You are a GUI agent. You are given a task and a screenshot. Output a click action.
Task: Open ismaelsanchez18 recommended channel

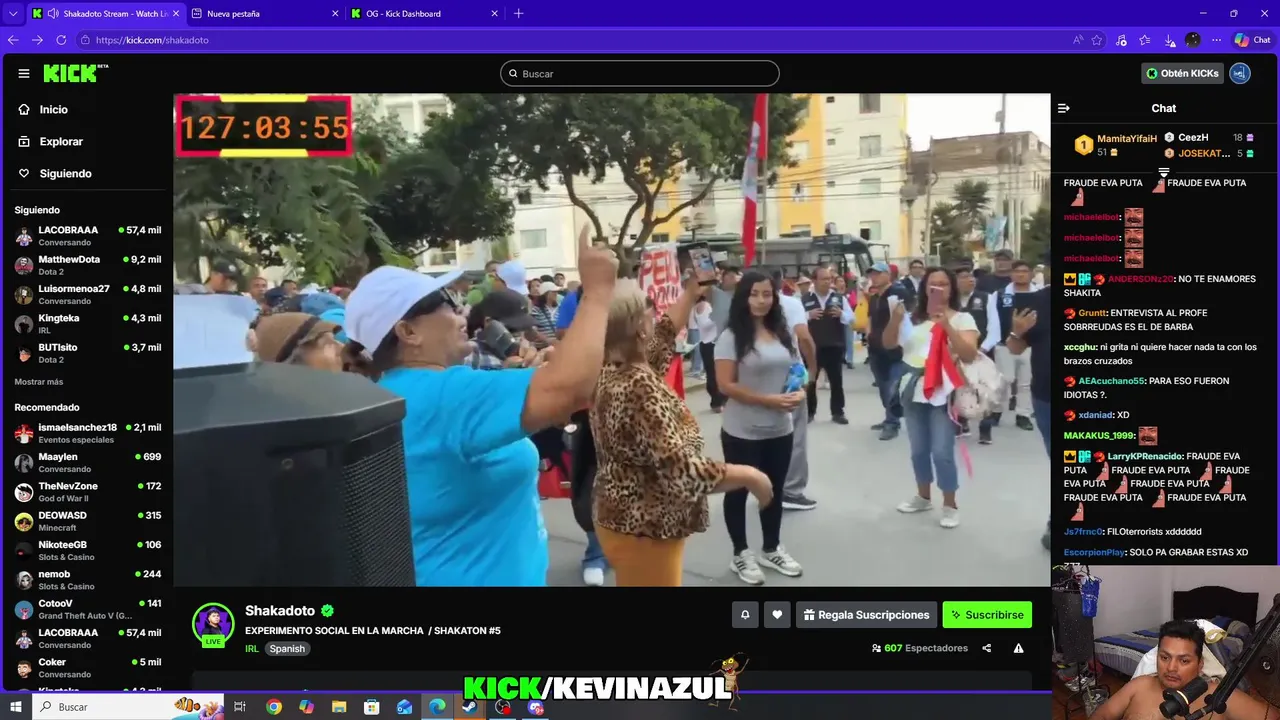pyautogui.click(x=88, y=433)
